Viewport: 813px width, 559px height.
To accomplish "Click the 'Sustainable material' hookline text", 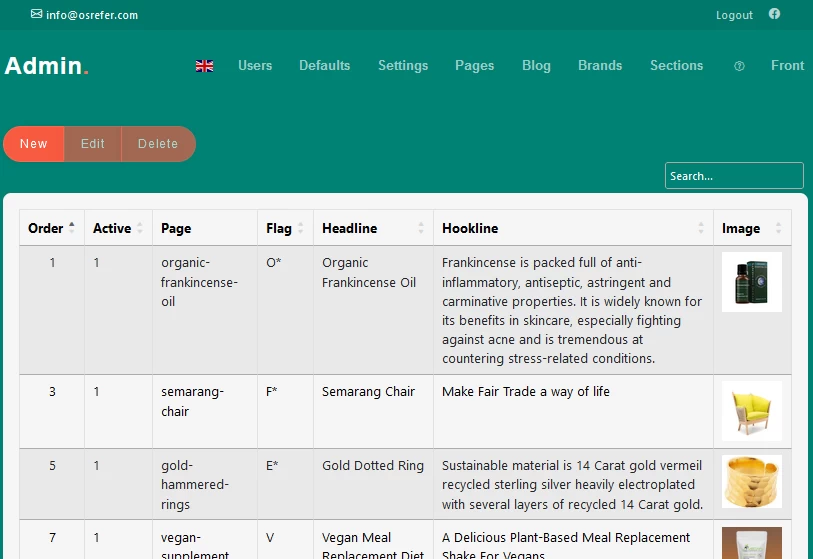I will pos(572,485).
